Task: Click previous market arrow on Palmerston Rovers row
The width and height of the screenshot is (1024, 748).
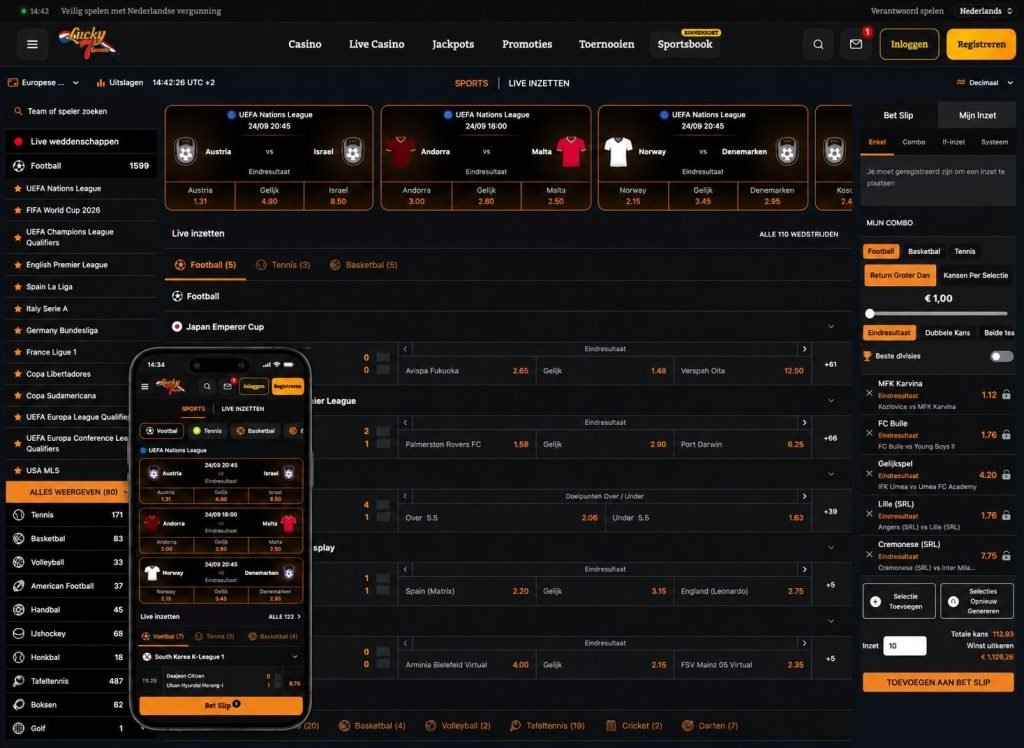Action: [x=405, y=423]
